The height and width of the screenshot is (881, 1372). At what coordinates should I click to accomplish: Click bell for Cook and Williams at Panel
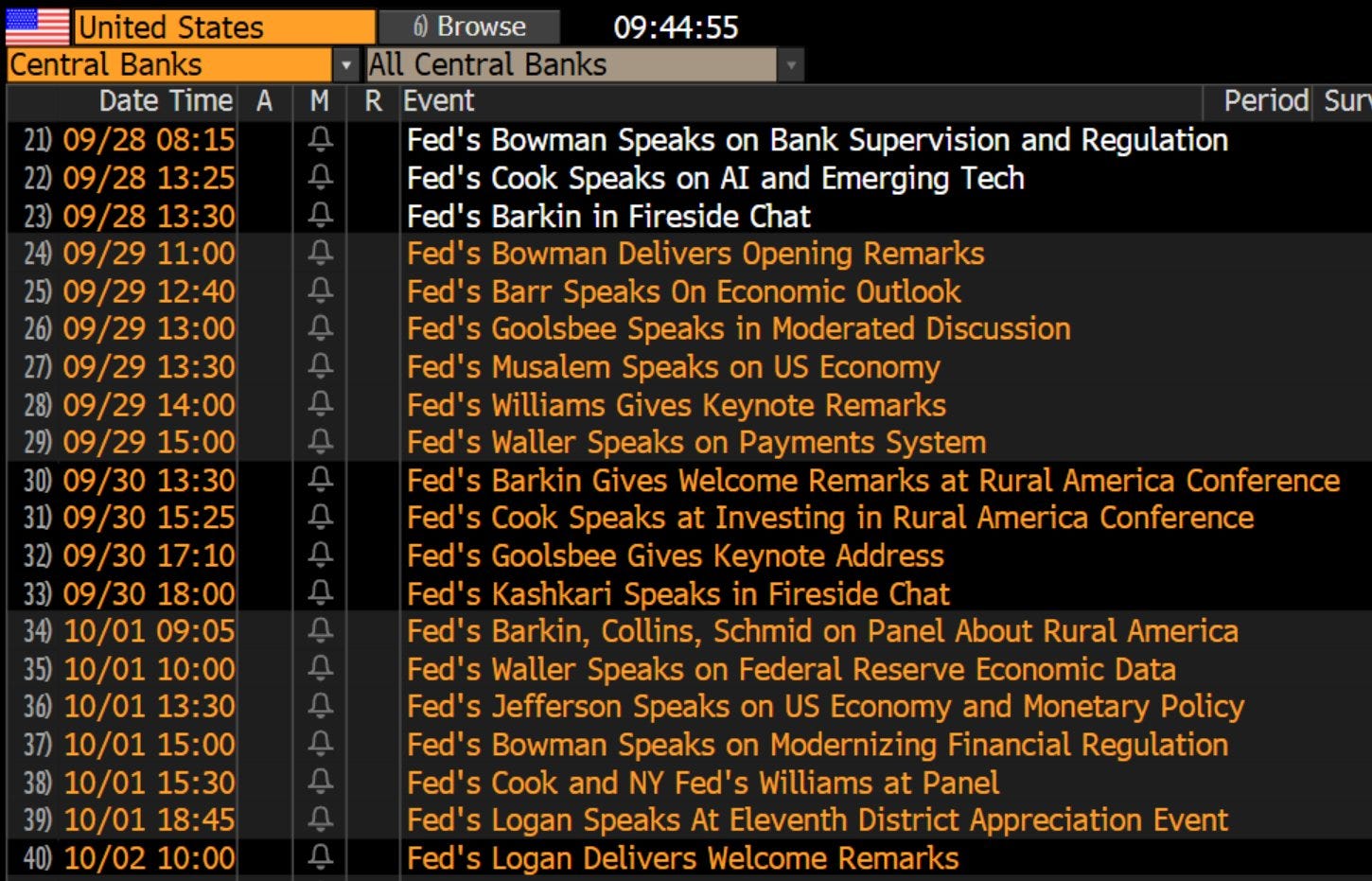click(320, 783)
